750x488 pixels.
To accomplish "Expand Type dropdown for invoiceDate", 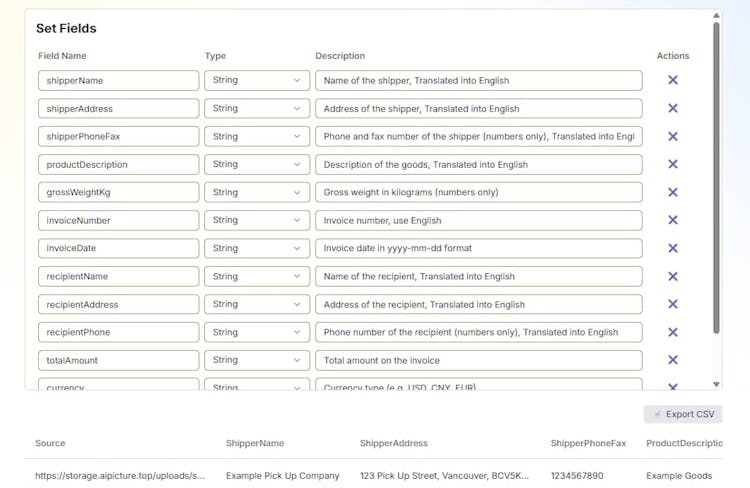I will pos(256,248).
